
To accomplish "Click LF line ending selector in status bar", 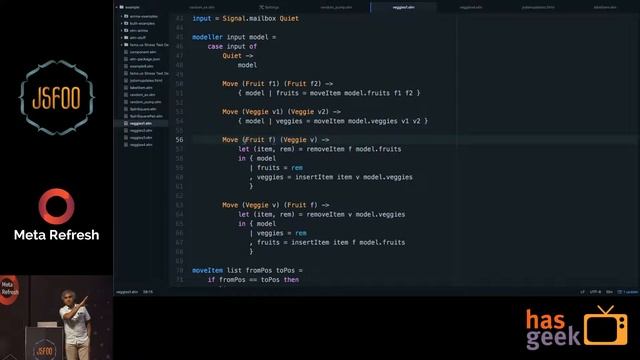I will pyautogui.click(x=582, y=292).
